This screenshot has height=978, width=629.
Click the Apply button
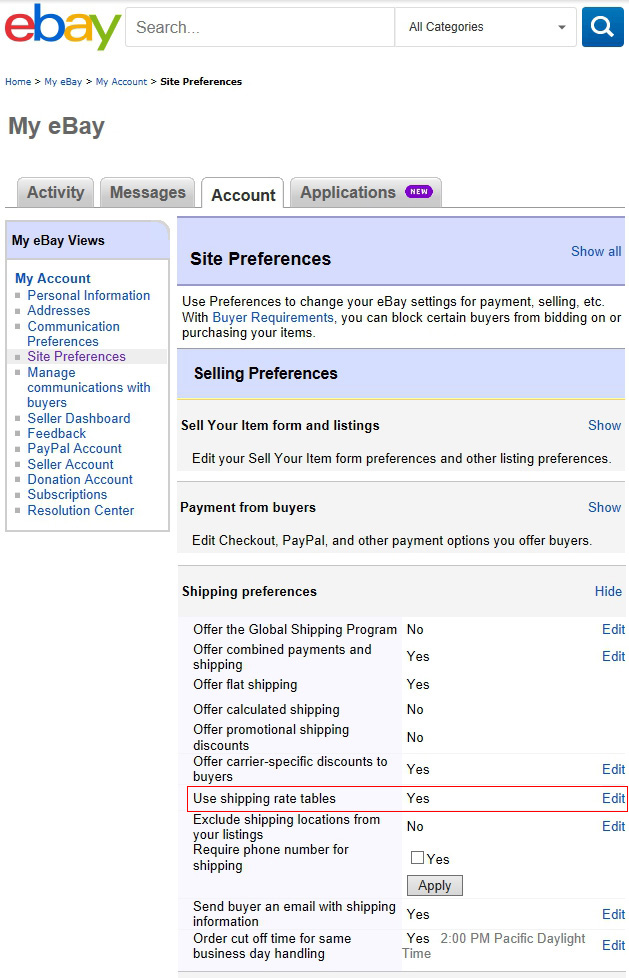pyautogui.click(x=434, y=886)
